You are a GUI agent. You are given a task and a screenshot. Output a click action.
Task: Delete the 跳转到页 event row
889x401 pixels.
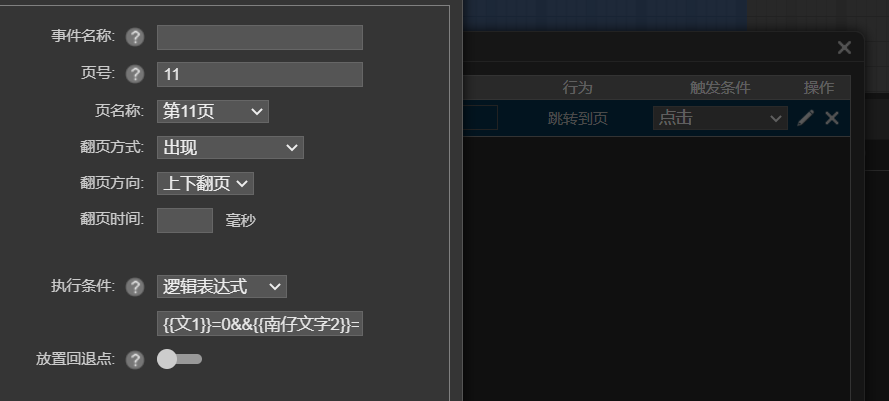click(832, 118)
